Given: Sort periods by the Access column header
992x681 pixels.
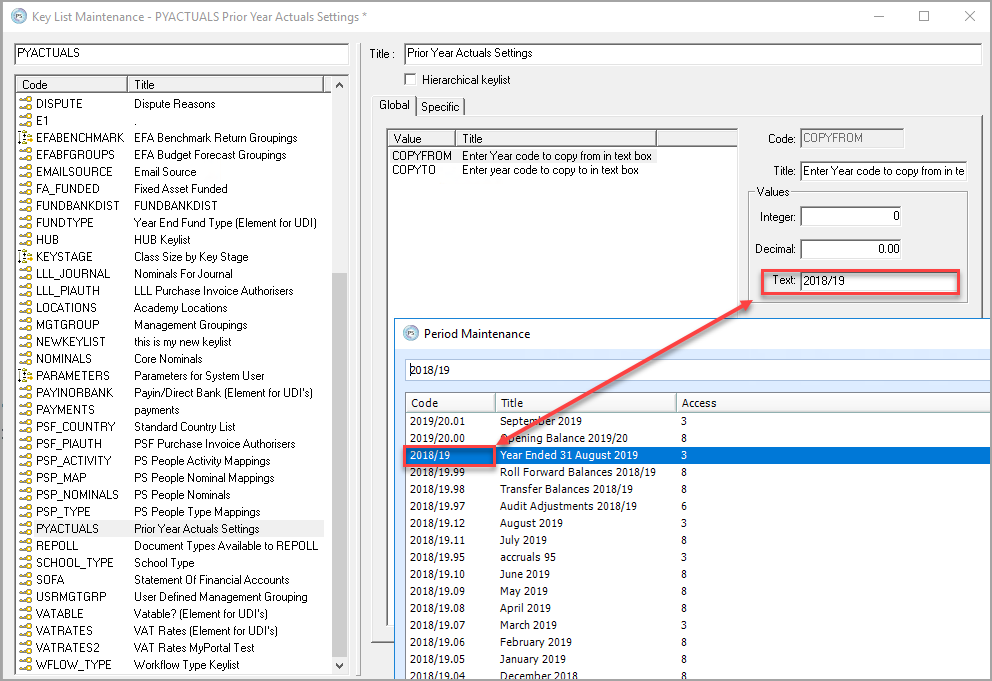Looking at the screenshot, I should pyautogui.click(x=698, y=403).
